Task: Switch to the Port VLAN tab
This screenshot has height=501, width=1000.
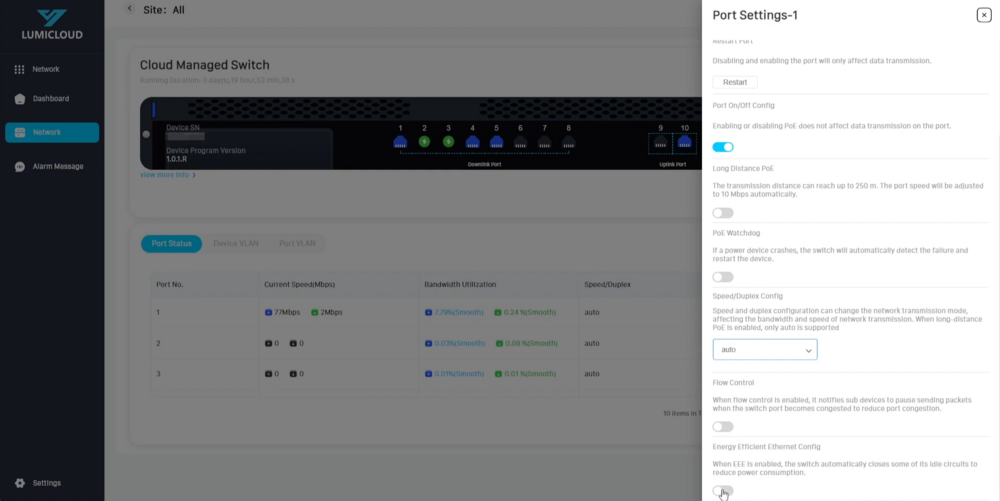Action: (297, 244)
